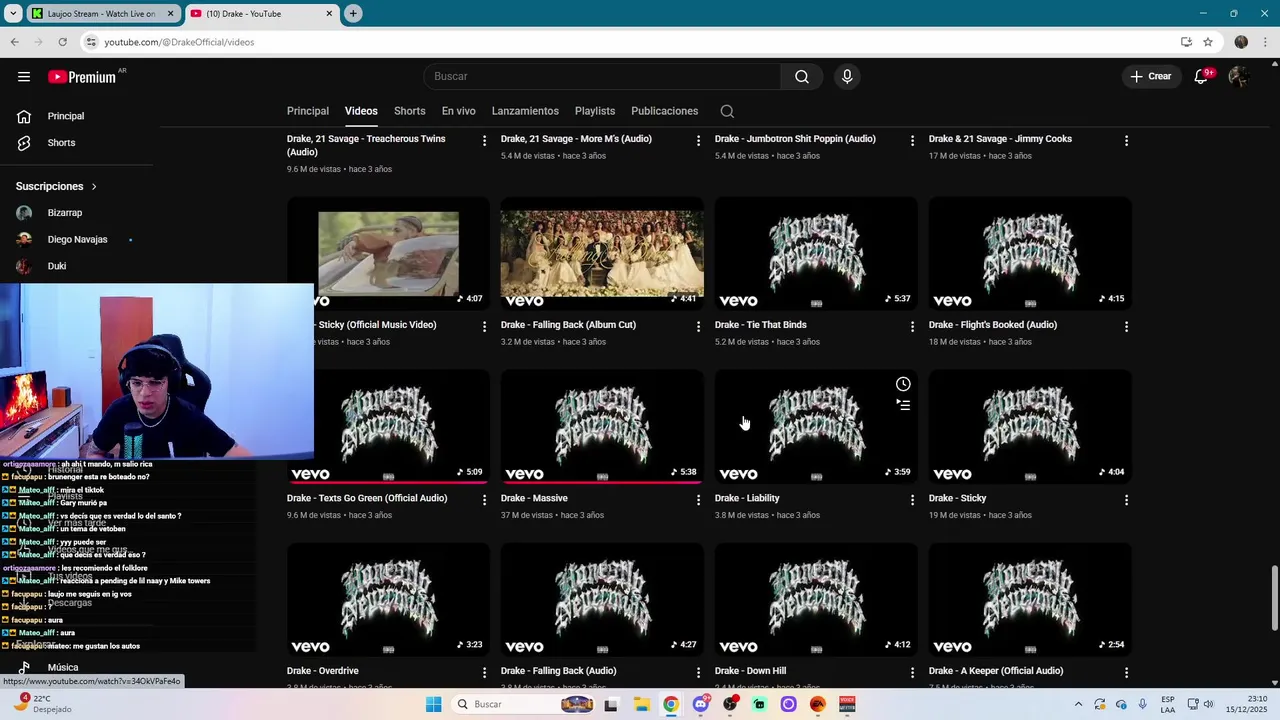
Task: Open Discord from the taskbar
Action: pos(701,704)
